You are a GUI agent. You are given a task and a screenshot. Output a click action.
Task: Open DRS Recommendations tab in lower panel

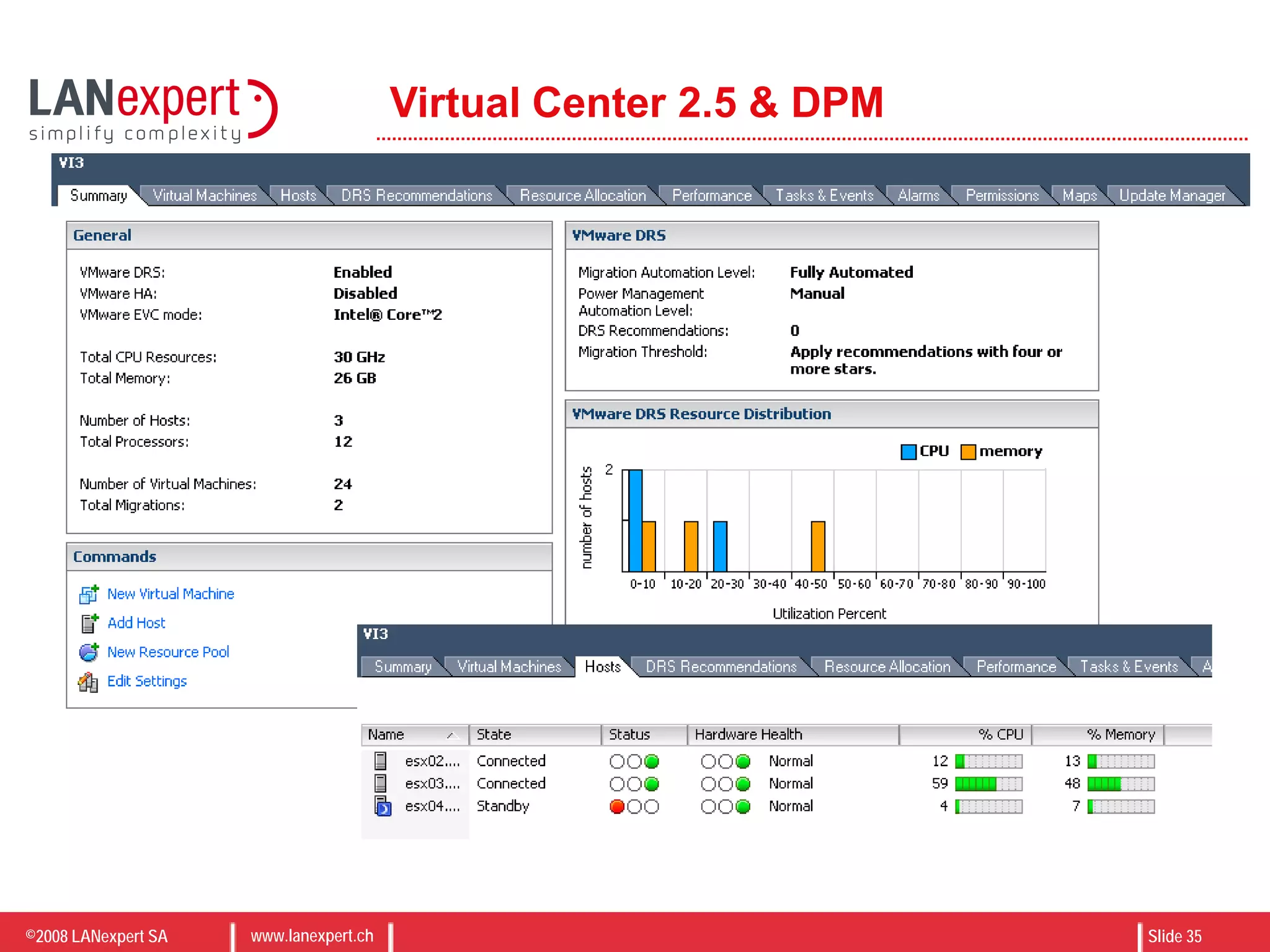pos(721,666)
